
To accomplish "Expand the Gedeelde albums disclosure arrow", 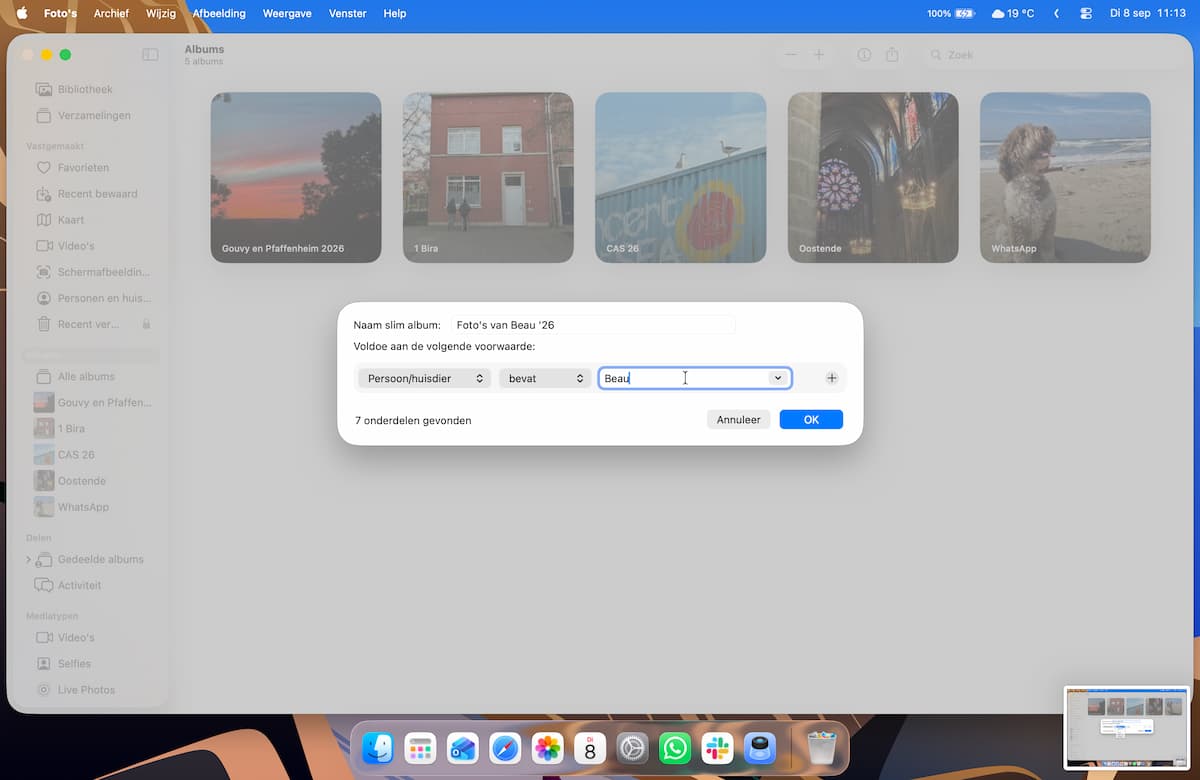I will point(28,559).
